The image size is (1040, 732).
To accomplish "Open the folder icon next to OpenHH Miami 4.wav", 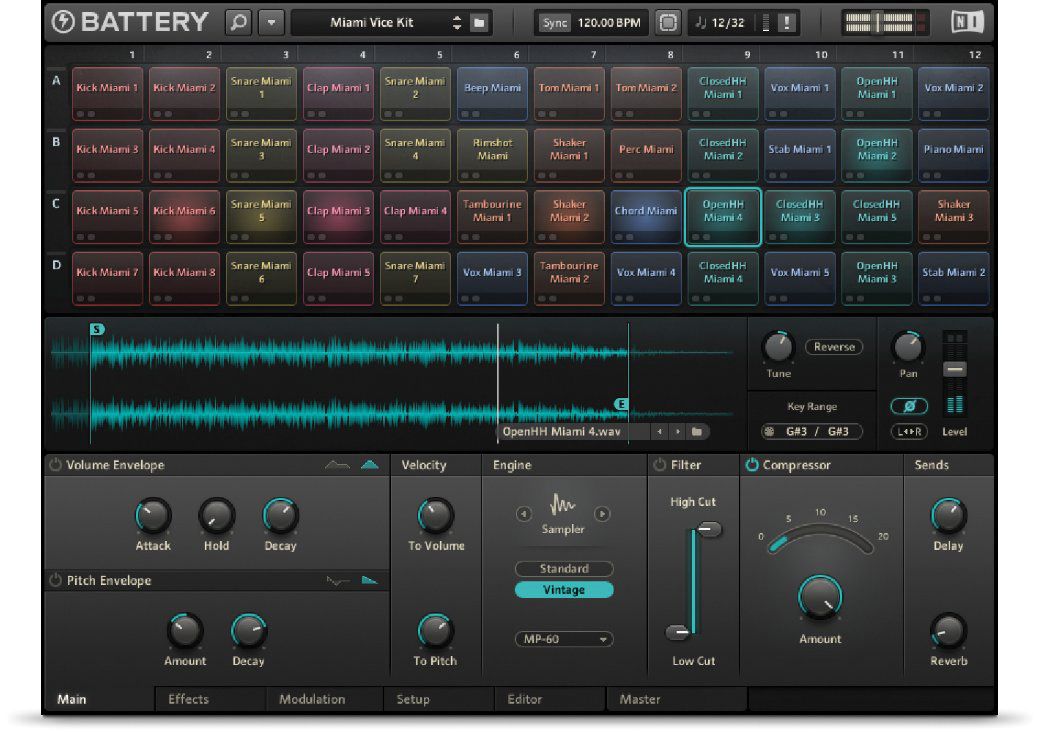I will click(698, 432).
